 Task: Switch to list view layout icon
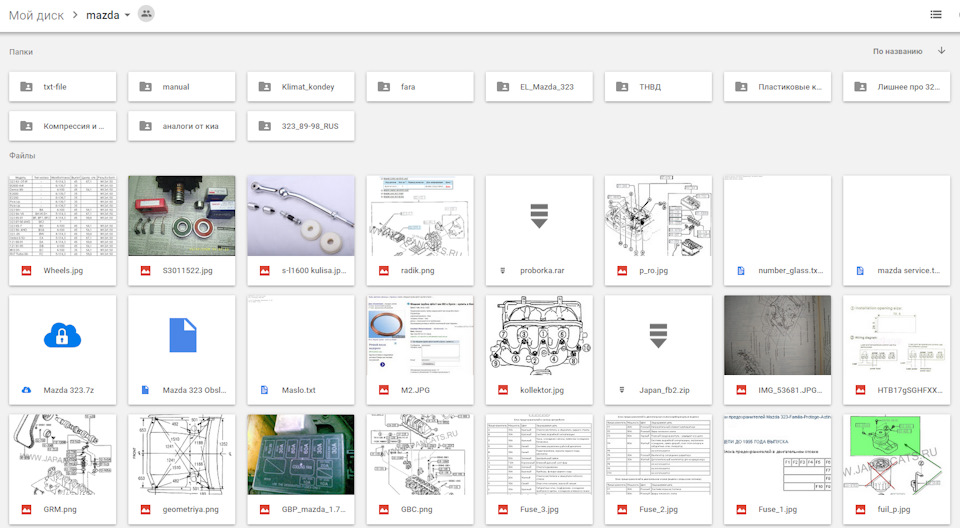click(x=936, y=14)
